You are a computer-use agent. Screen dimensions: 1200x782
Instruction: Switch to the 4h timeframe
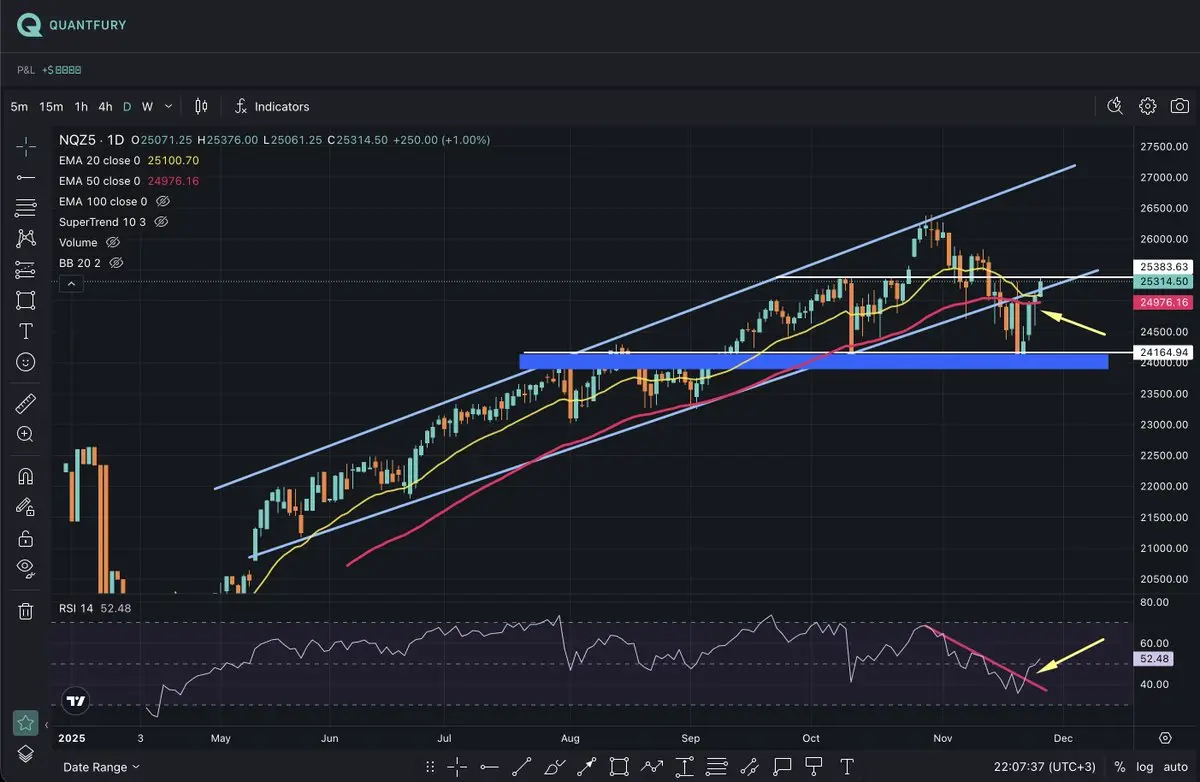click(x=105, y=106)
